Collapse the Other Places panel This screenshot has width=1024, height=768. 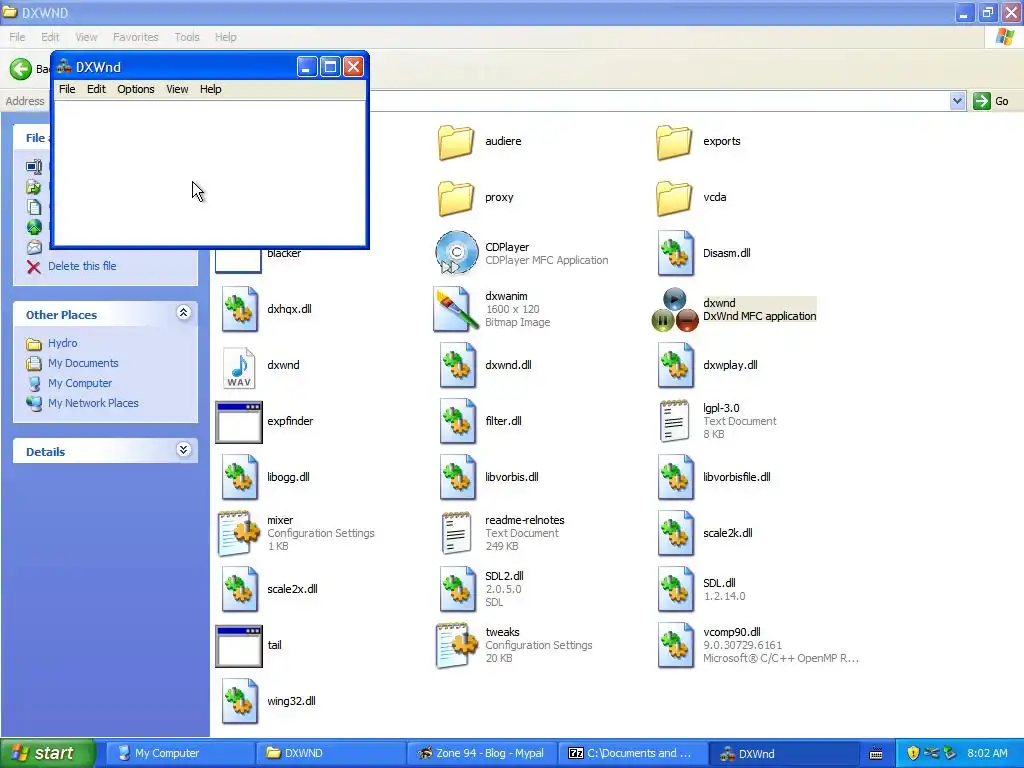pos(184,313)
